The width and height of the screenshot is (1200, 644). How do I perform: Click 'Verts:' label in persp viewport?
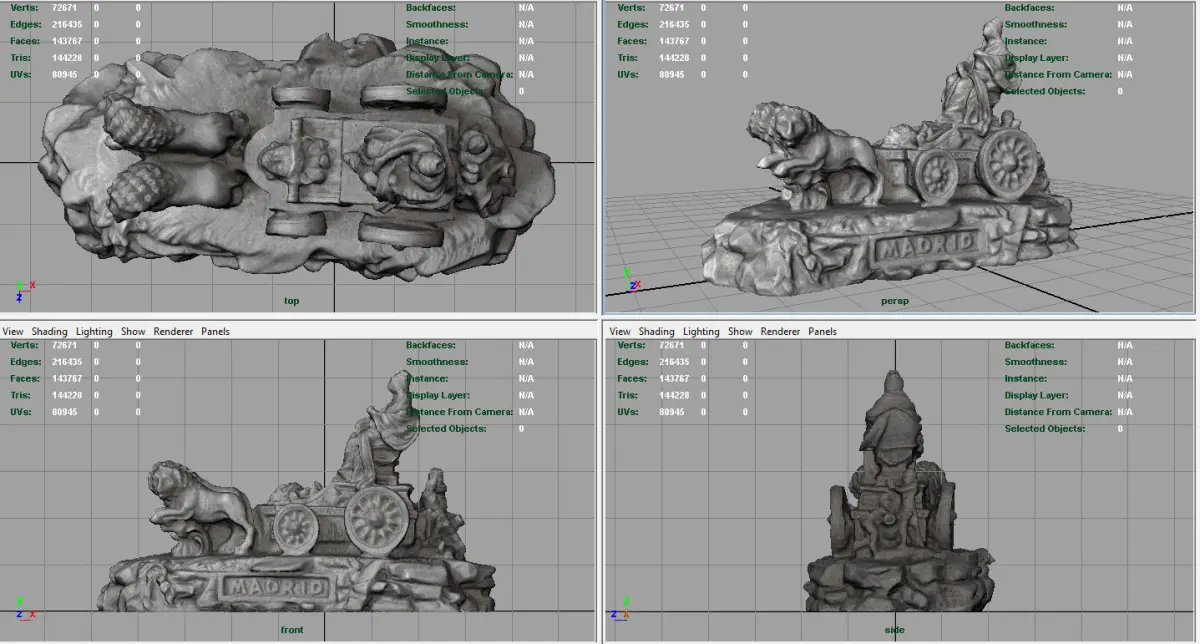tap(632, 7)
